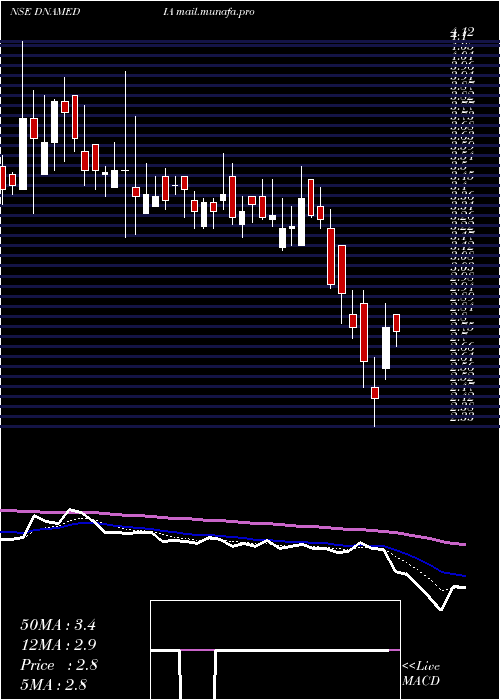Click the NSE DNAMED ticker label
The image size is (500, 700).
45,12
